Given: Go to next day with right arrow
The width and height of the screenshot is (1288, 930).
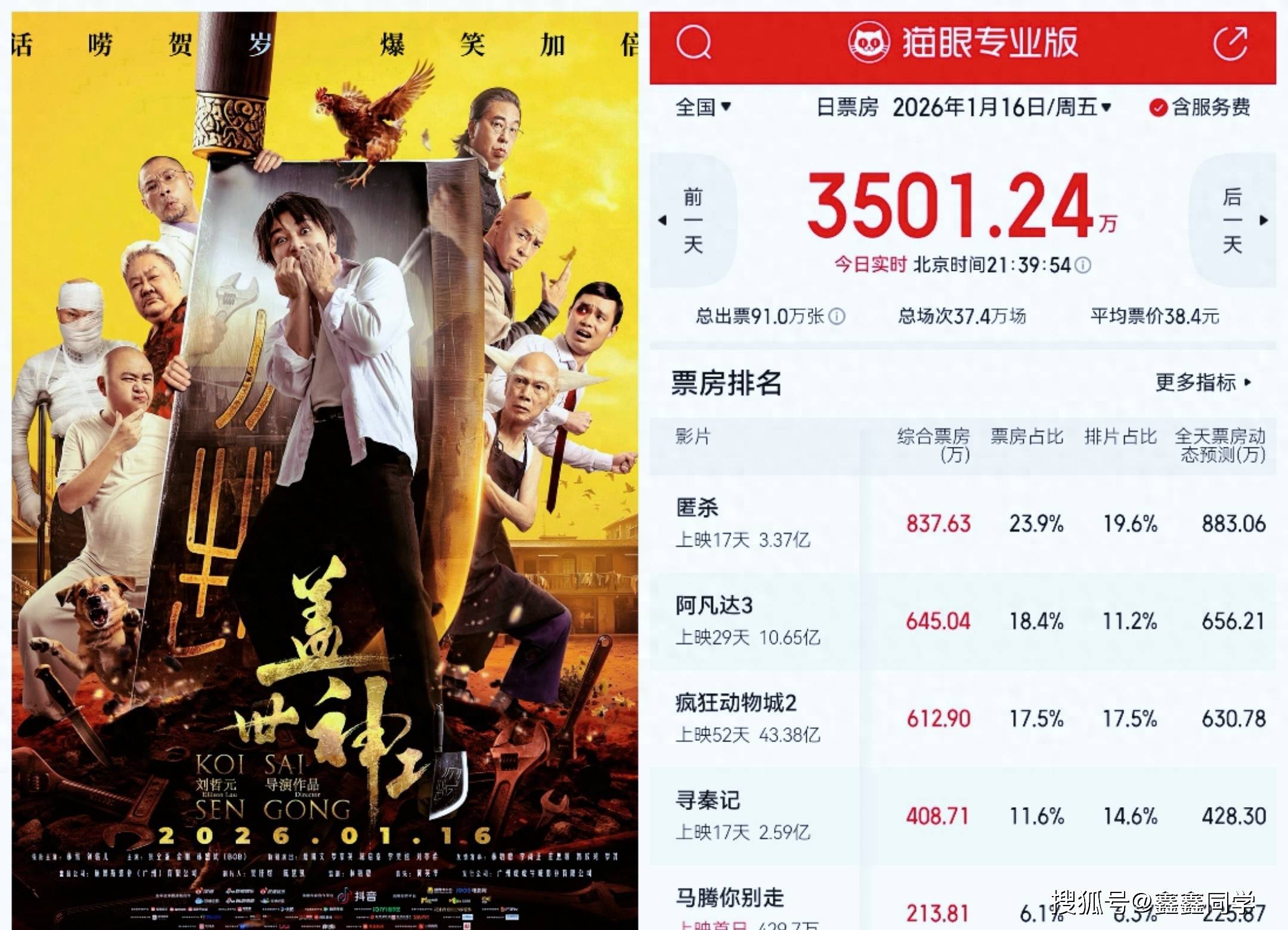Looking at the screenshot, I should click(1233, 220).
